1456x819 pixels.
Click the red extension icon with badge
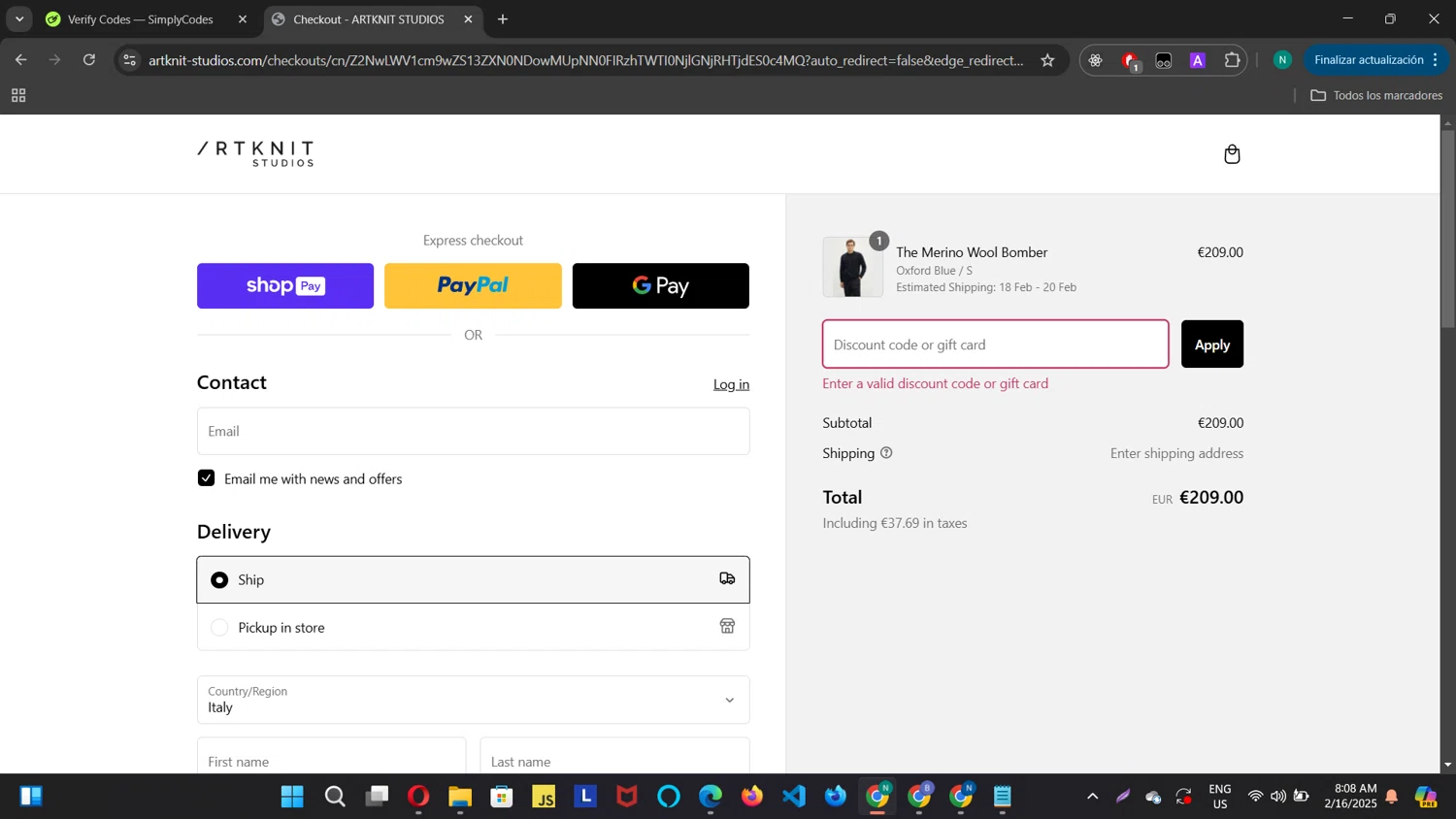[x=1130, y=61]
